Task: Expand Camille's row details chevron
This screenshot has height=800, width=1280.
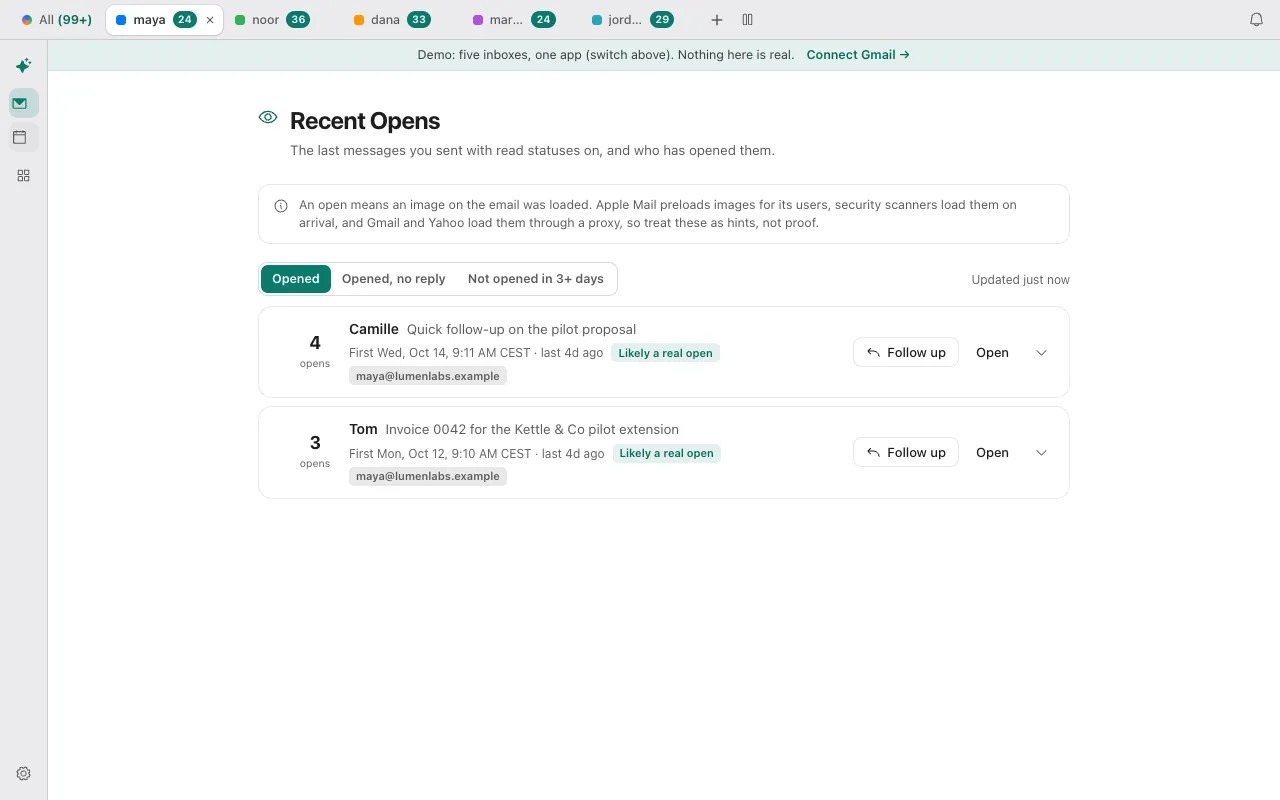Action: coord(1041,352)
